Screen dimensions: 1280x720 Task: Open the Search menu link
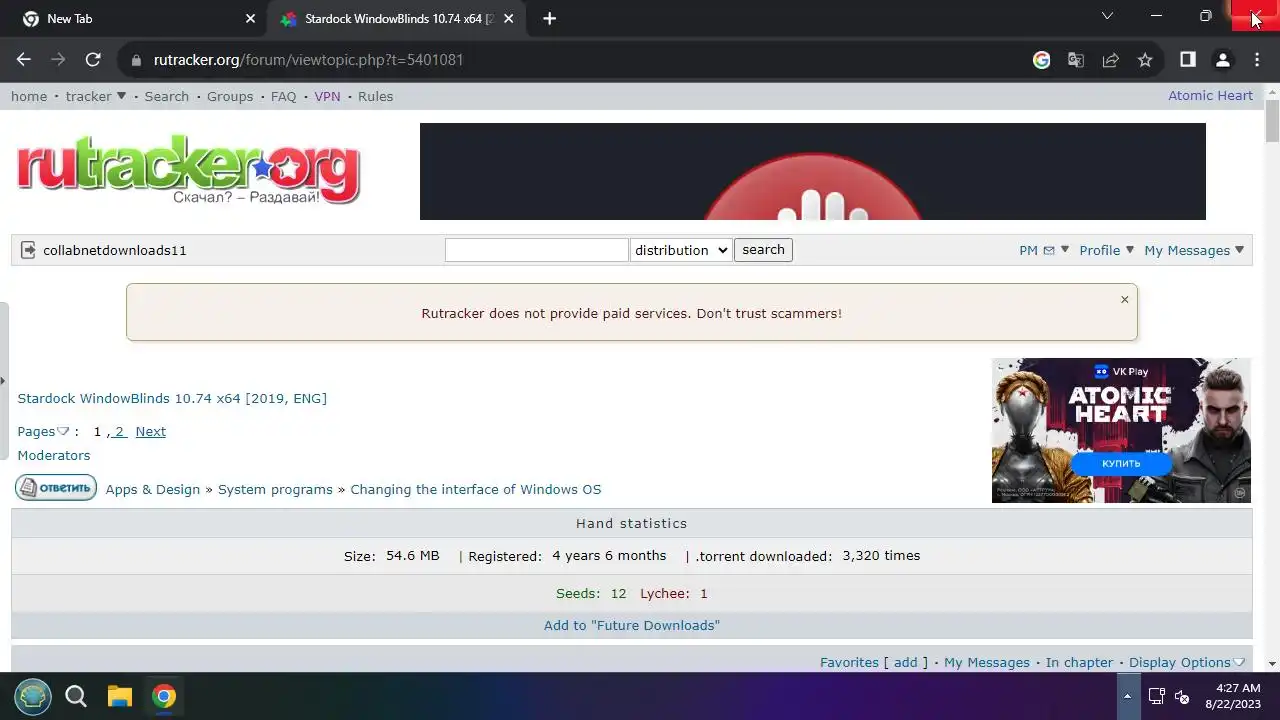click(x=166, y=96)
